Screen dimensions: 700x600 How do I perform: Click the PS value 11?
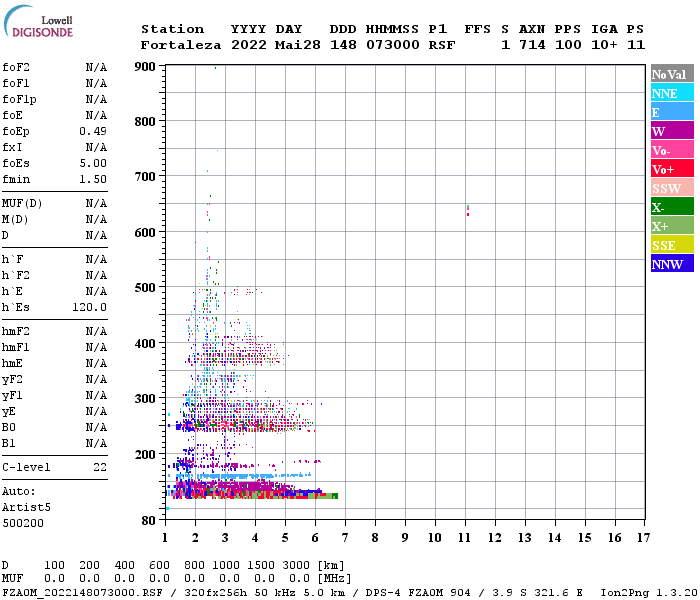pyautogui.click(x=636, y=45)
